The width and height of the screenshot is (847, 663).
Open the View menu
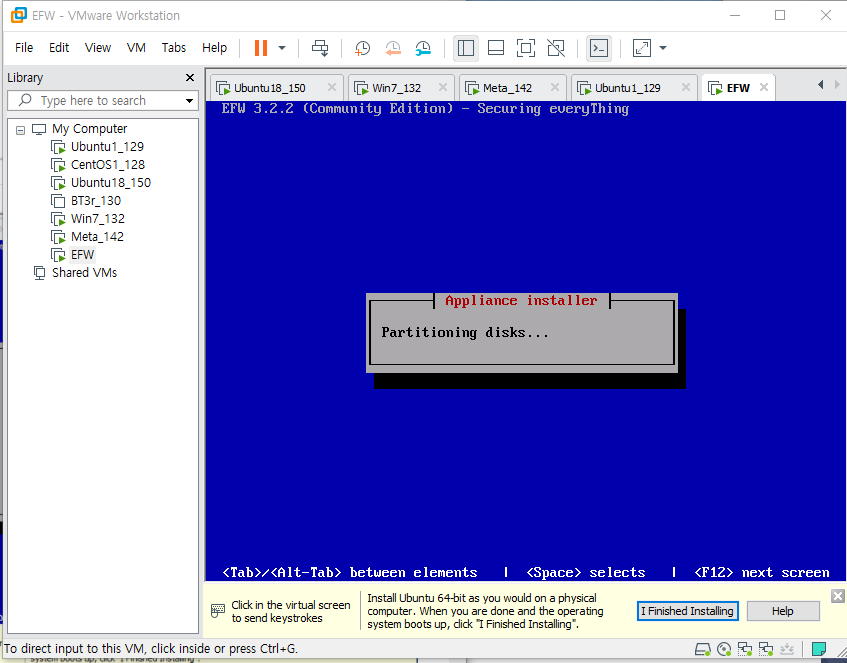point(98,48)
